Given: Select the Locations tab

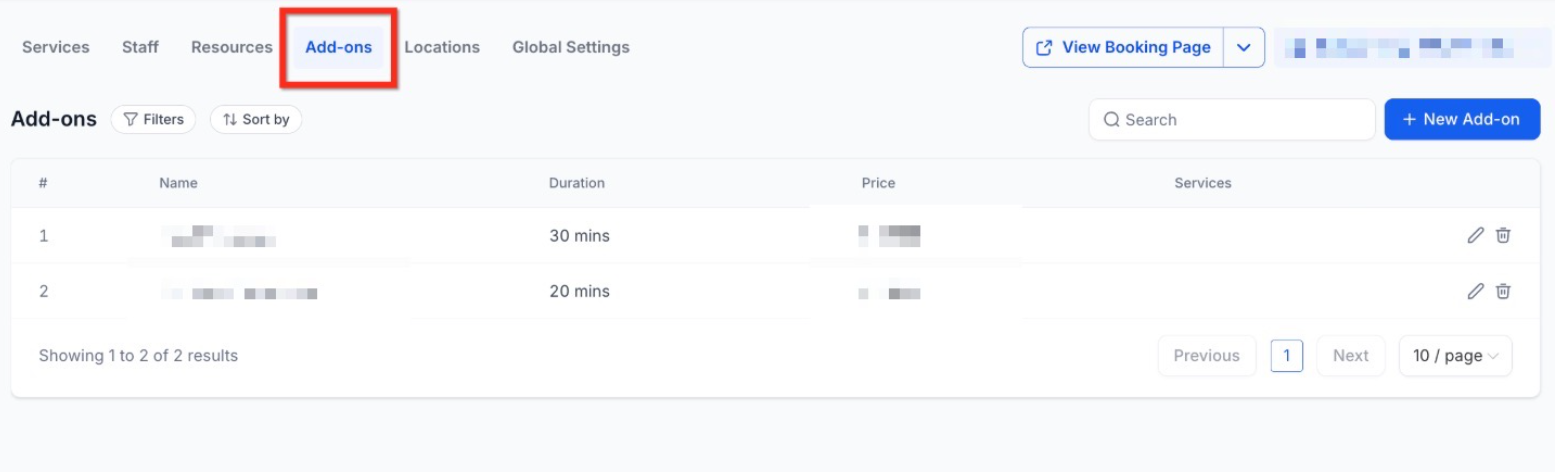Looking at the screenshot, I should (x=442, y=47).
